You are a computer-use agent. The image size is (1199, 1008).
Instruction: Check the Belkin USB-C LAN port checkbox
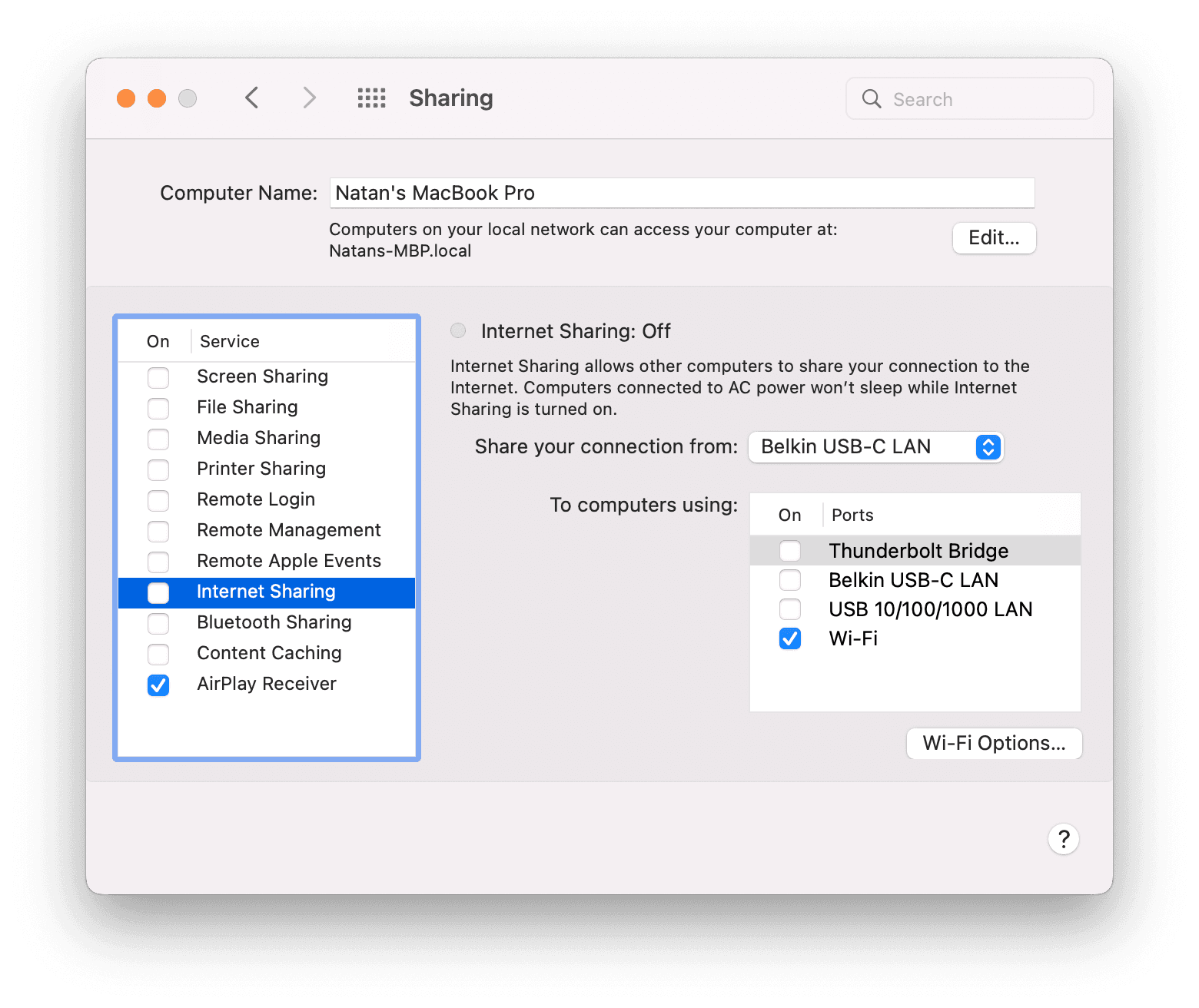[x=790, y=580]
